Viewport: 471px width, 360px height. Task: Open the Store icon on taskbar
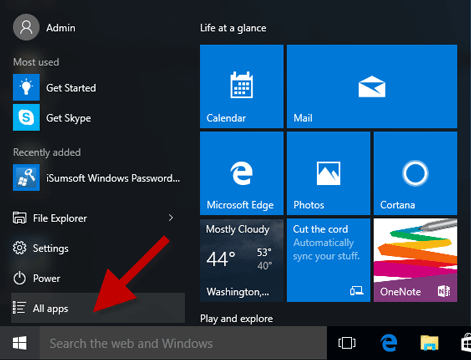pos(466,343)
